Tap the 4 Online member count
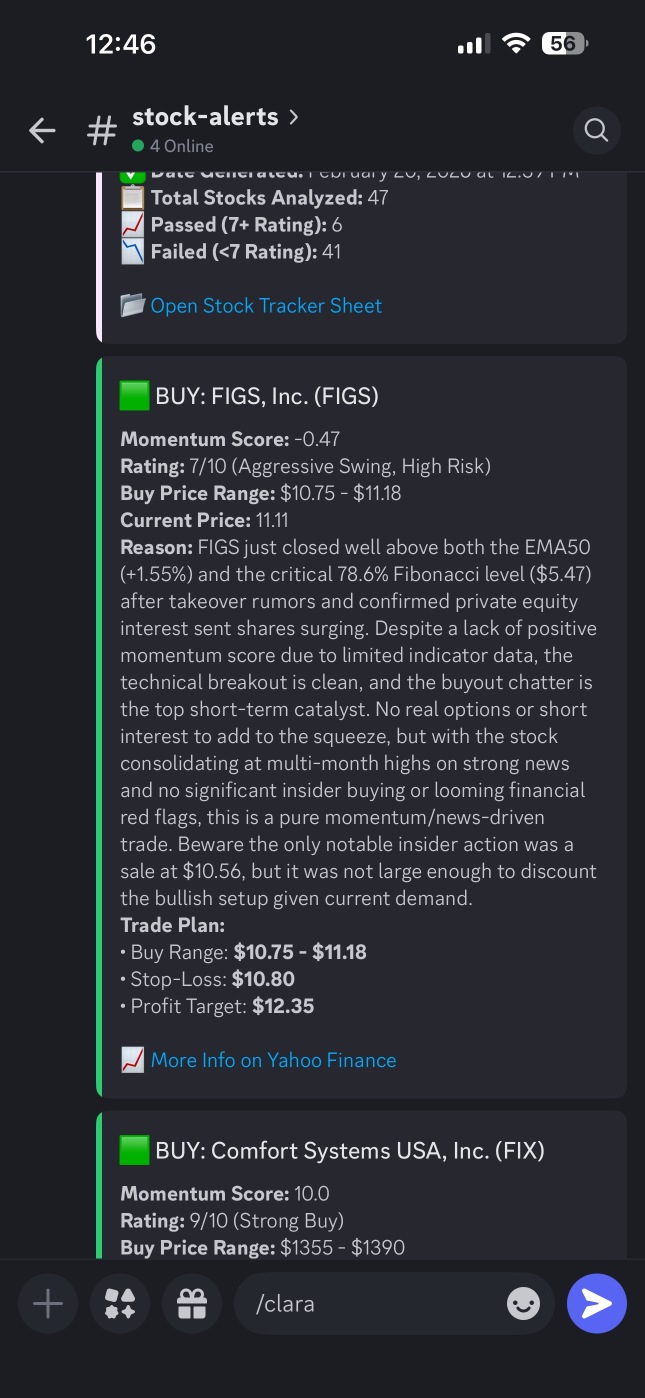 pyautogui.click(x=181, y=146)
